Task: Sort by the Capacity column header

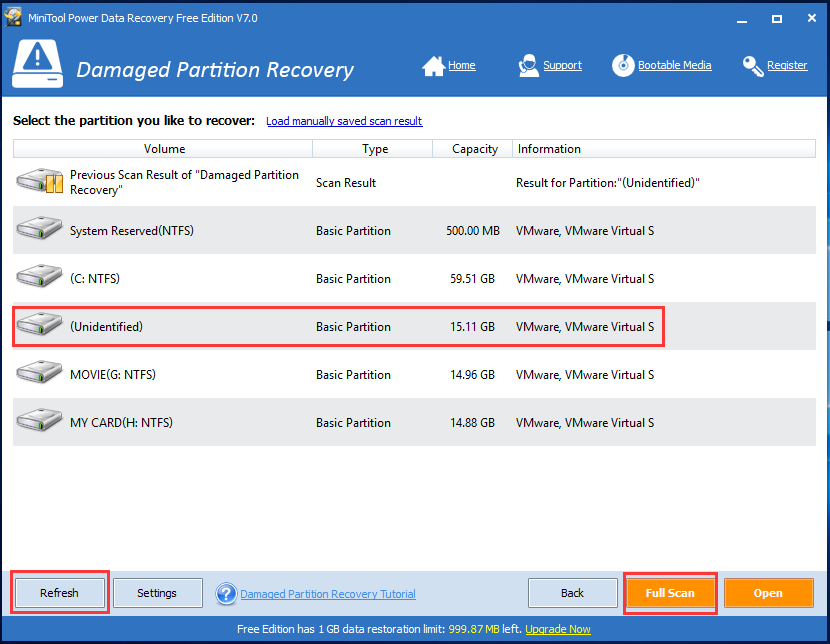Action: [x=473, y=149]
